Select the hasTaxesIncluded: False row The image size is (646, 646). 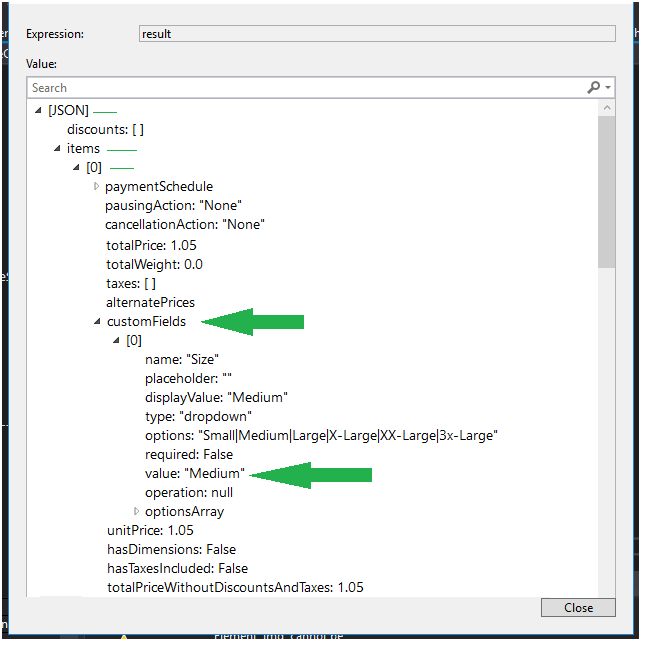(178, 568)
